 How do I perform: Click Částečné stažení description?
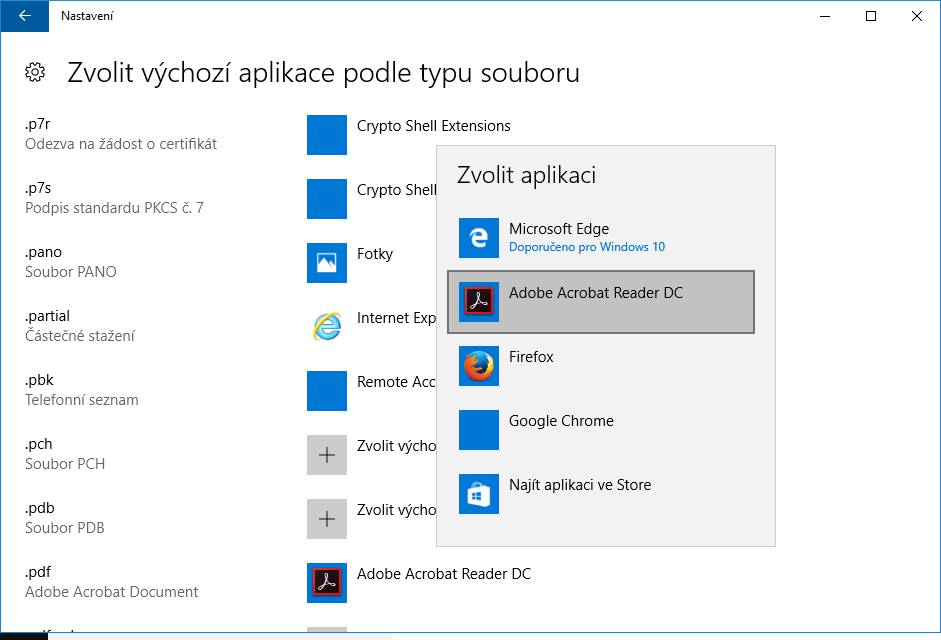[80, 336]
